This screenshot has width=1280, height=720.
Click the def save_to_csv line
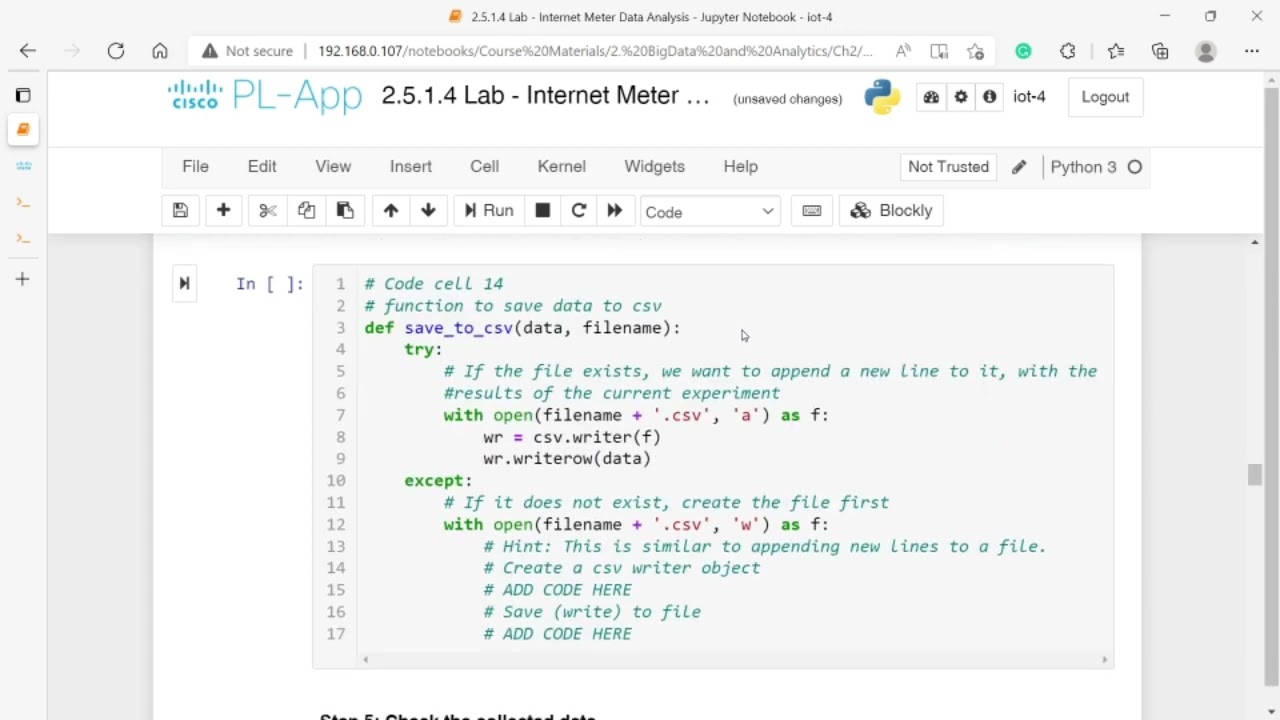tap(522, 328)
